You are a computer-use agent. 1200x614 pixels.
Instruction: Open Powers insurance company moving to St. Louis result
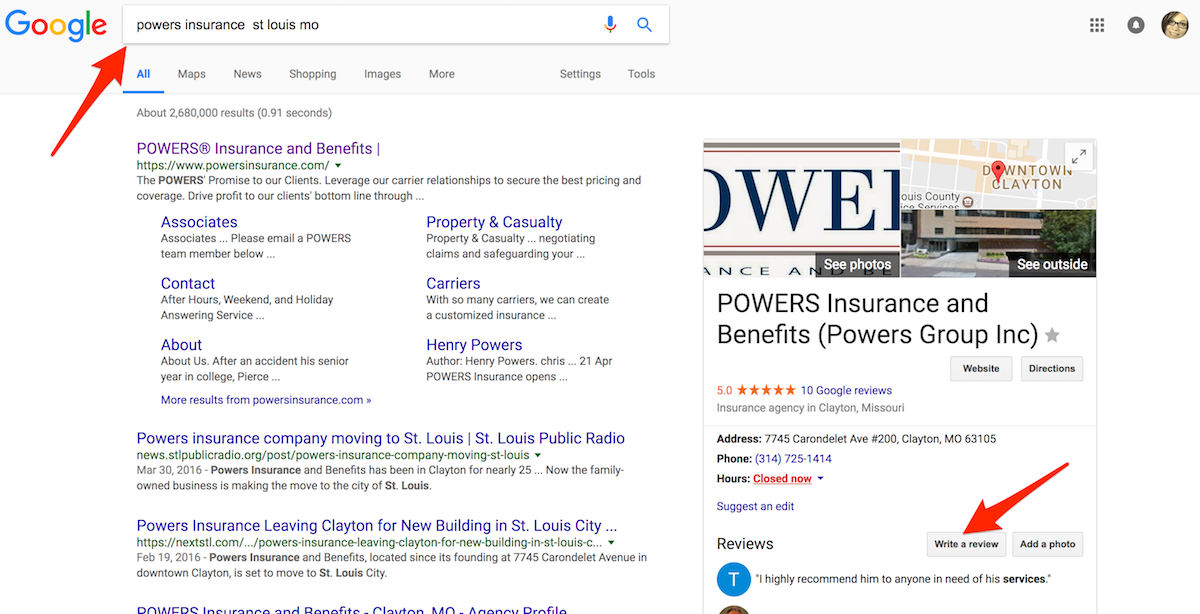[381, 438]
